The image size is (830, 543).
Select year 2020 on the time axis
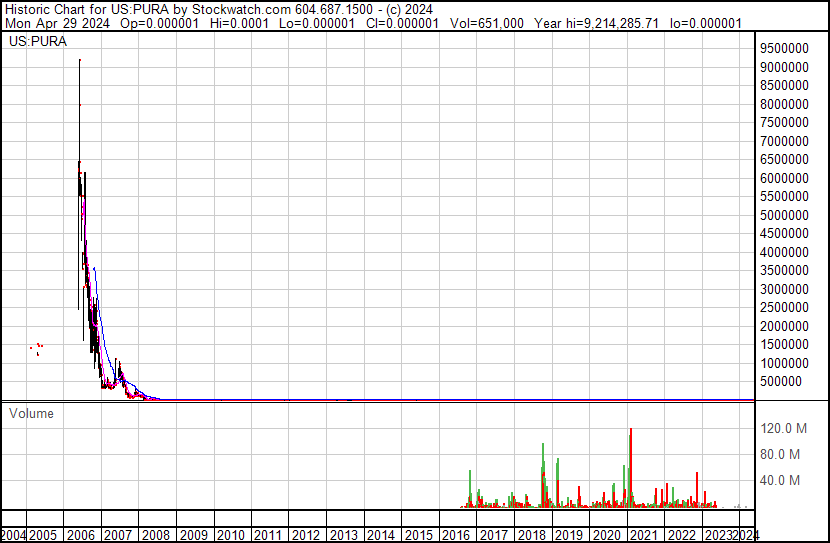(606, 535)
